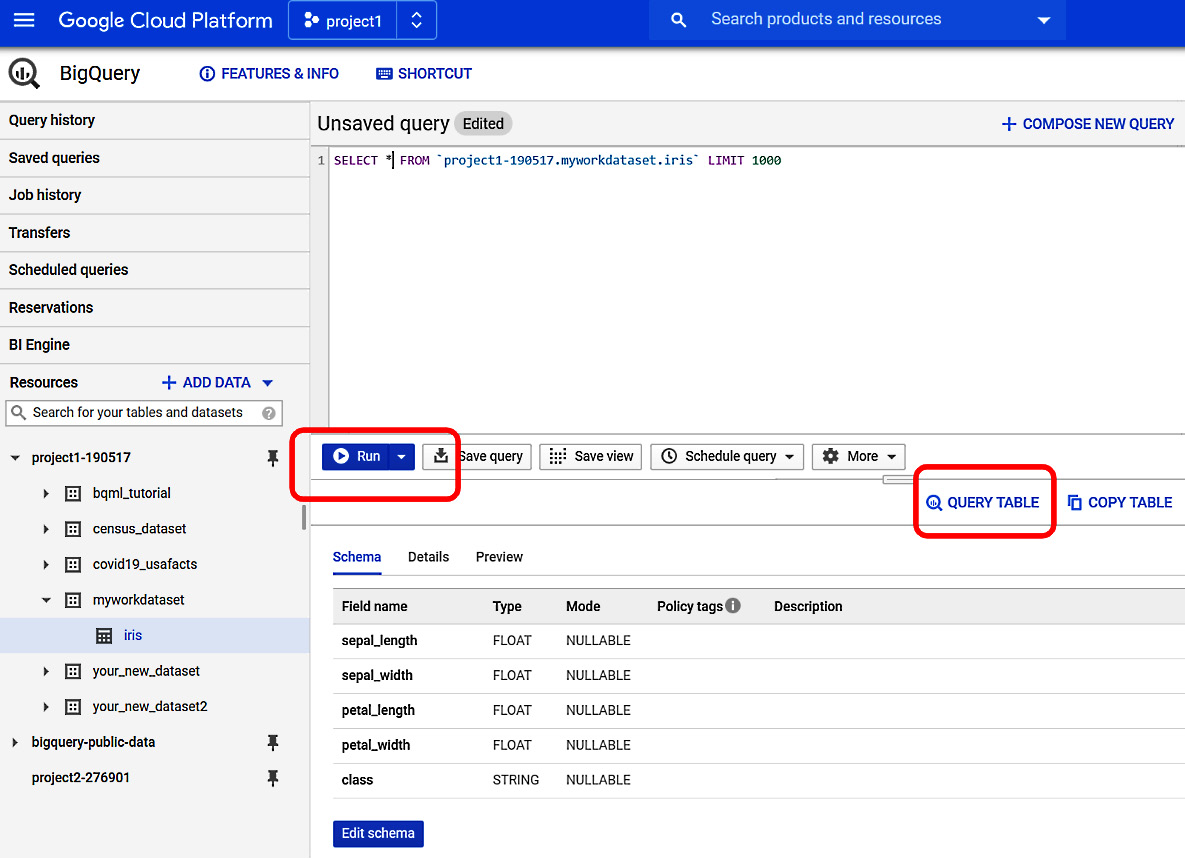The image size is (1185, 858).
Task: Click the myworkdataset dataset icon
Action: [x=73, y=600]
